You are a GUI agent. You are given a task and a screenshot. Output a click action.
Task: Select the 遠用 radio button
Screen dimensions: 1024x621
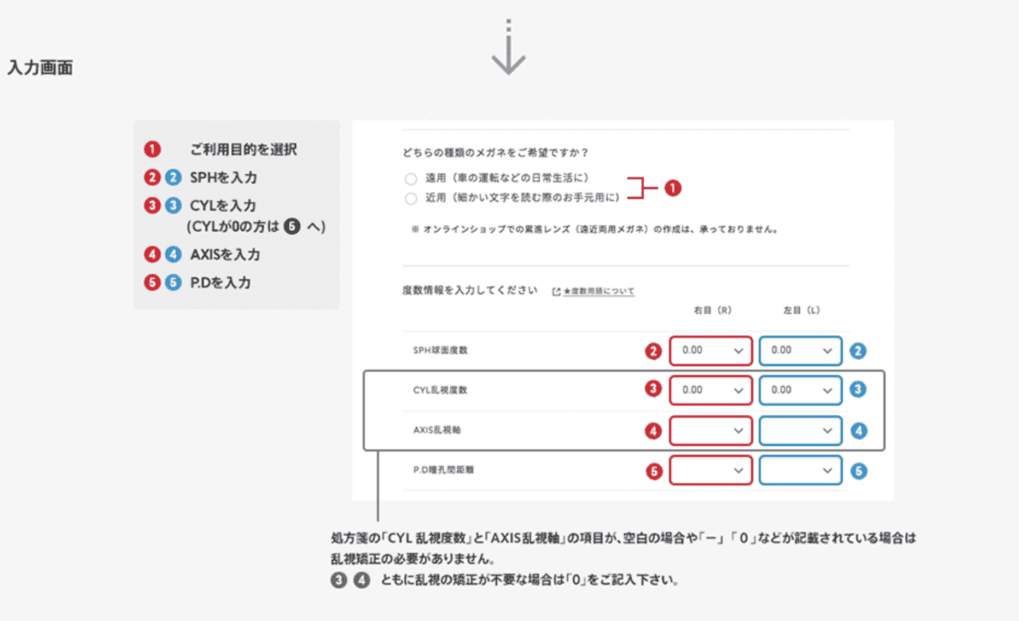coord(411,178)
